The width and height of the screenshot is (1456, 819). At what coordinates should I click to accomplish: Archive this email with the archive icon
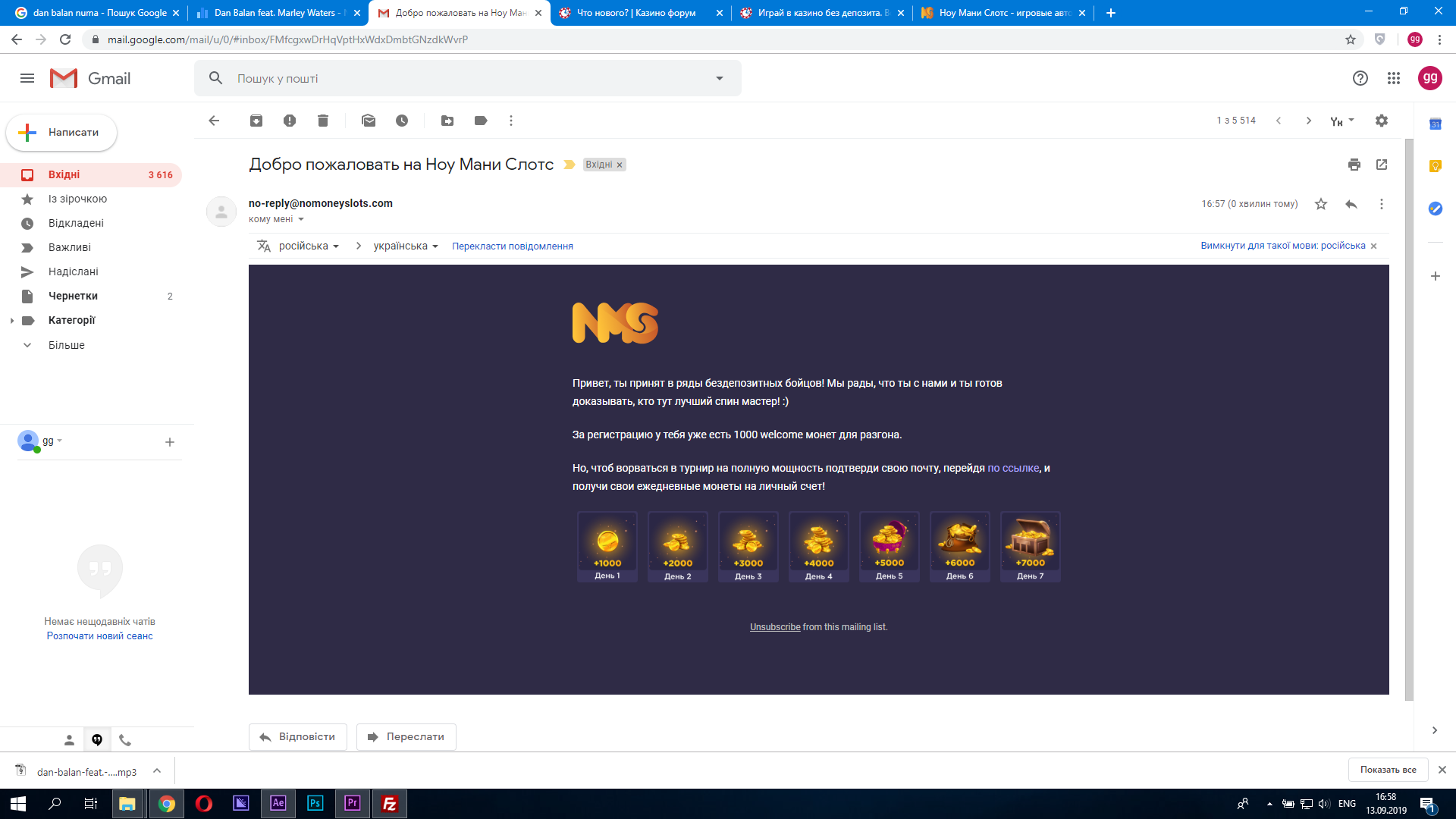[256, 121]
